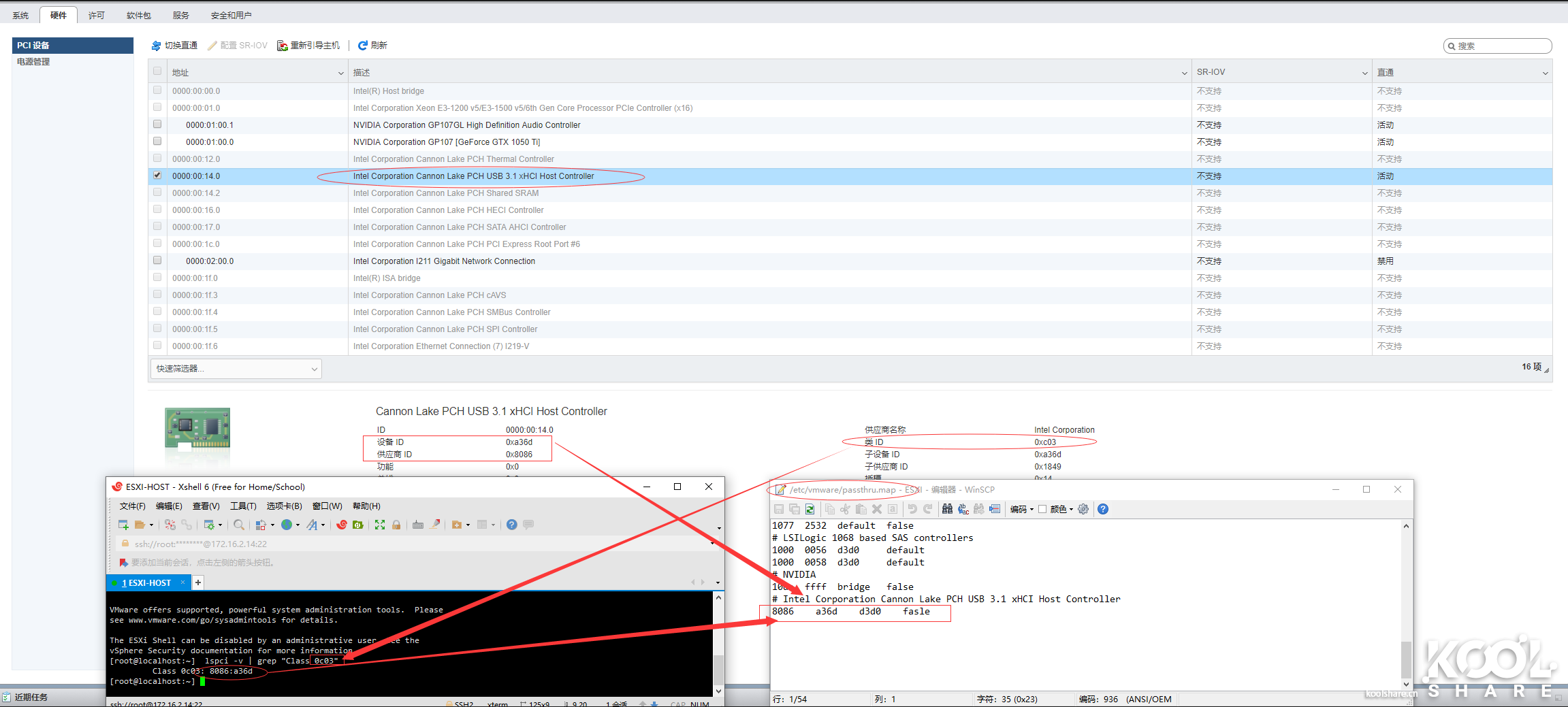
Task: Click Go to line icon in WinSCP editor
Action: pos(995,509)
